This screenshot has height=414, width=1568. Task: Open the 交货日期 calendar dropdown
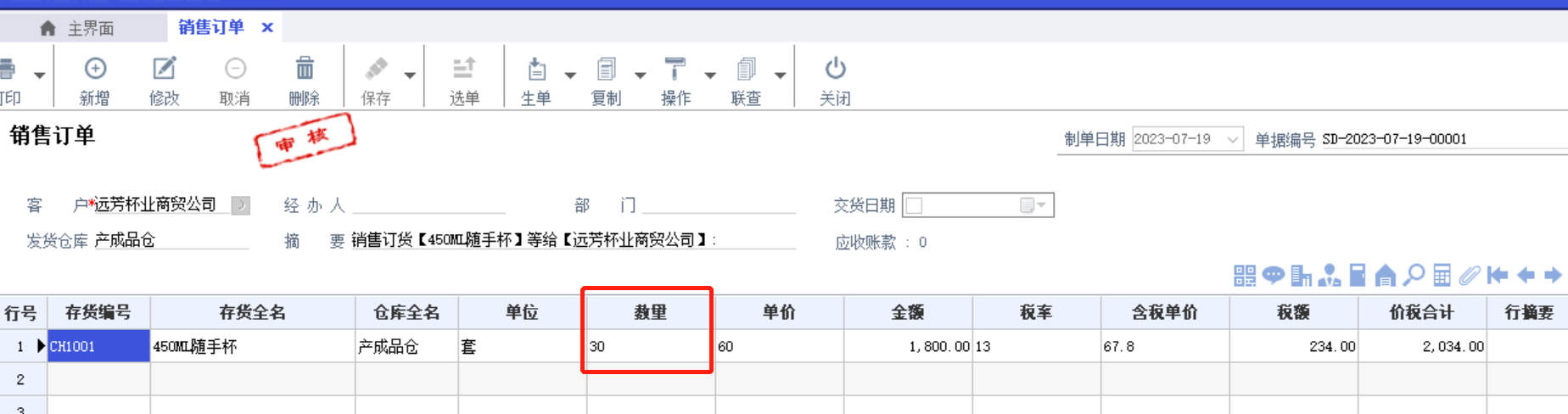[1033, 205]
